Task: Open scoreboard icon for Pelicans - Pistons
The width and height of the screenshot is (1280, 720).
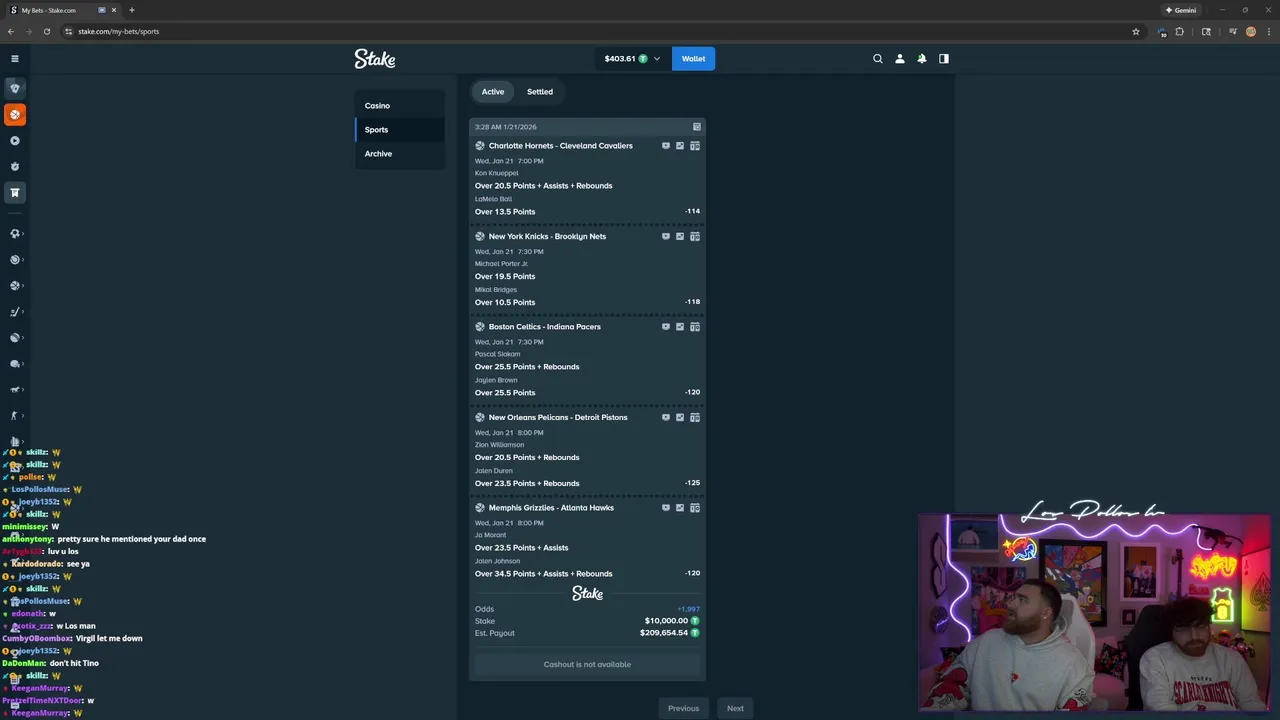Action: pyautogui.click(x=695, y=417)
